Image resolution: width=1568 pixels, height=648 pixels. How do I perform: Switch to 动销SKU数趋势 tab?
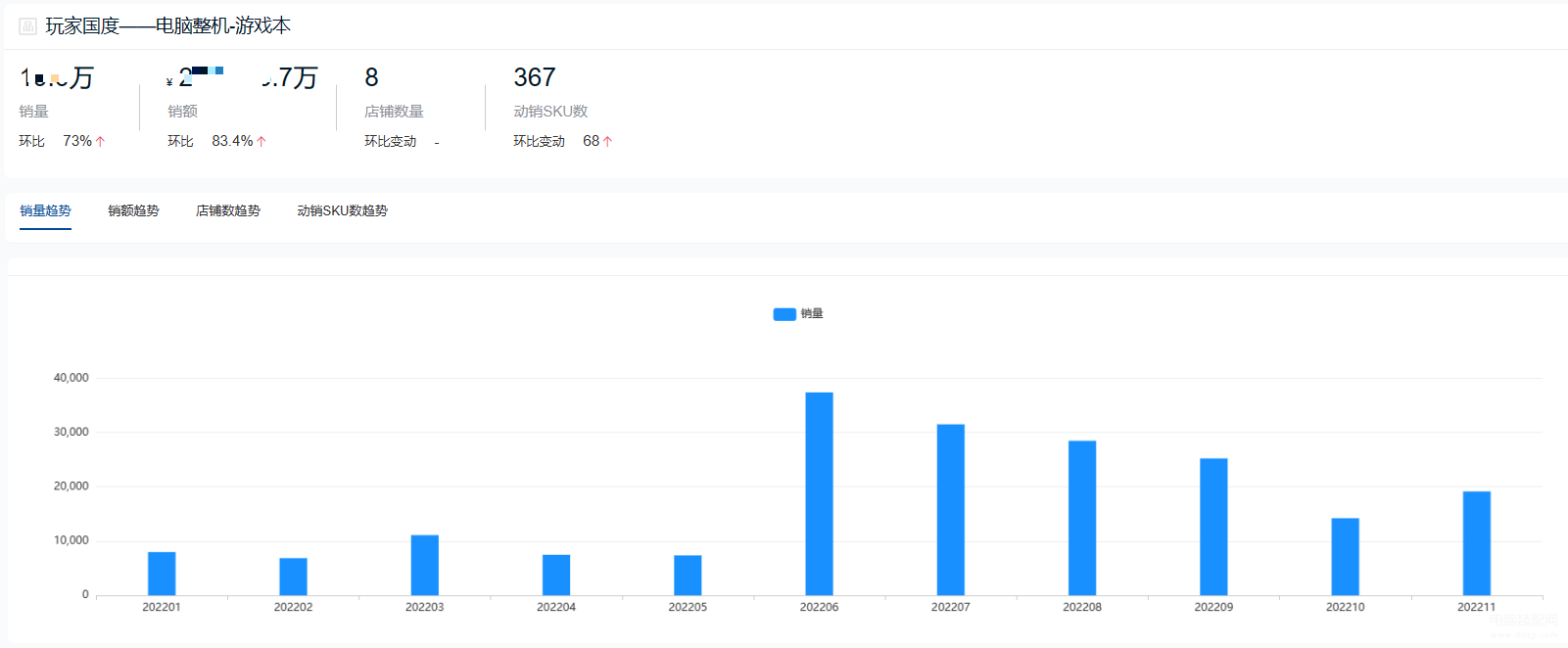point(343,210)
